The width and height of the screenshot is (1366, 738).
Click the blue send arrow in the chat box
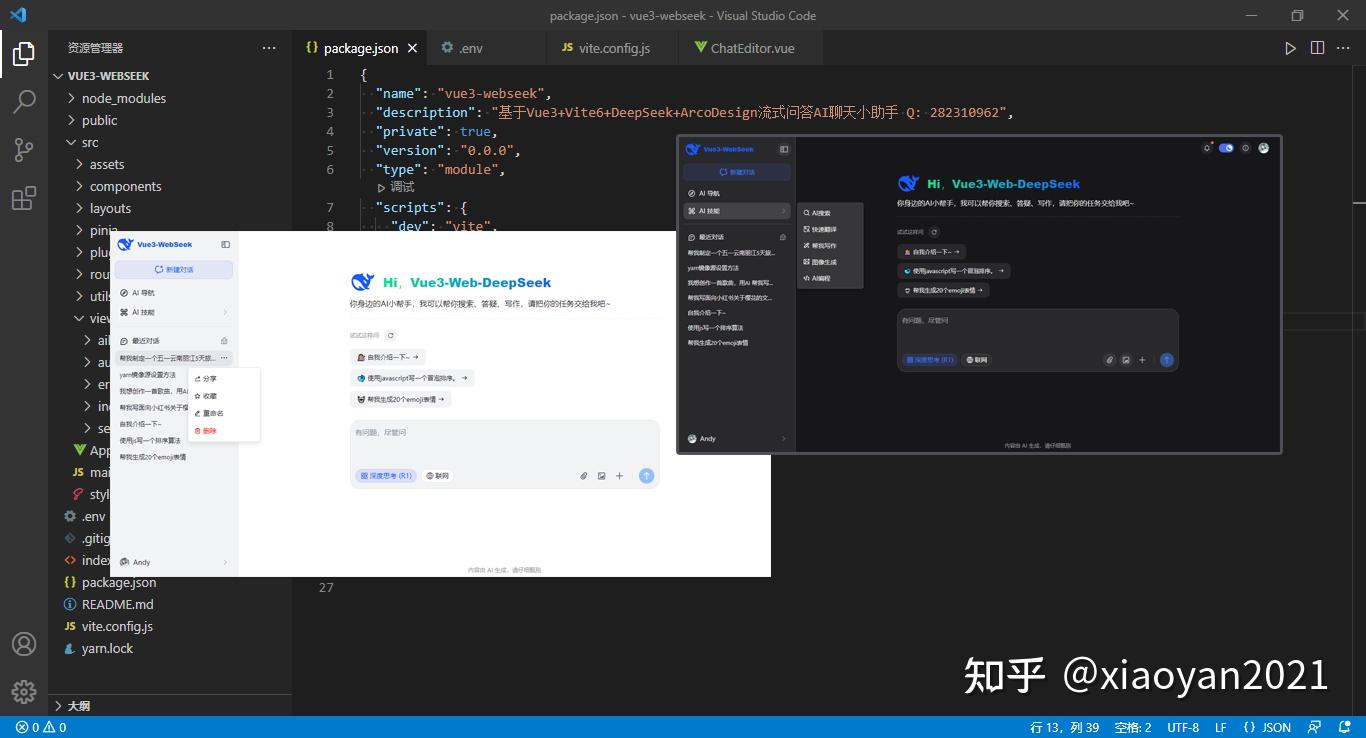click(648, 477)
